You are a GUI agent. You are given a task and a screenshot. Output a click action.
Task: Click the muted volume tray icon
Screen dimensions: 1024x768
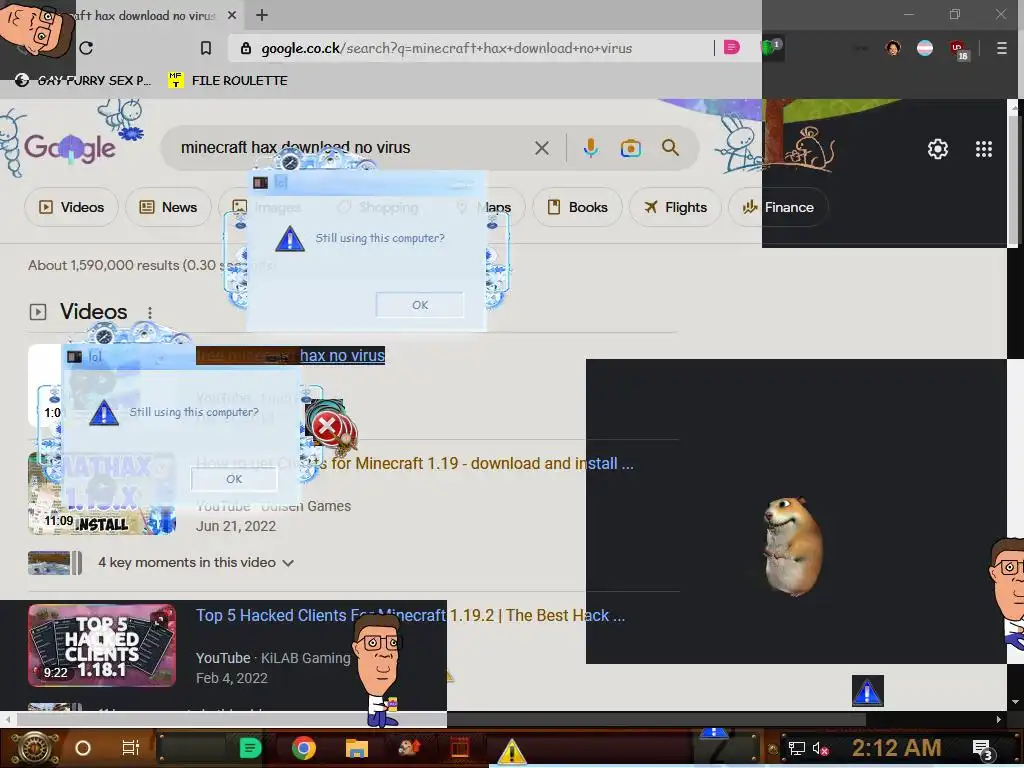[x=820, y=748]
